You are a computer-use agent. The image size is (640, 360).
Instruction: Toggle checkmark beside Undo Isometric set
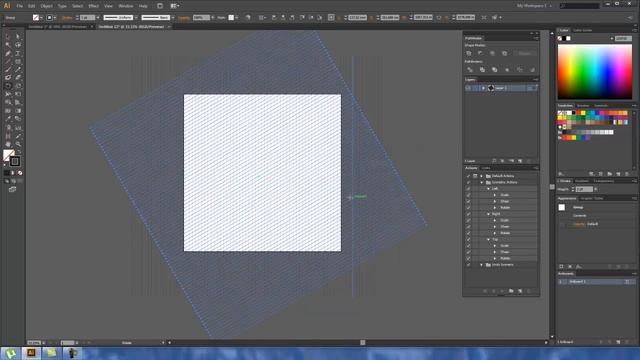click(468, 265)
